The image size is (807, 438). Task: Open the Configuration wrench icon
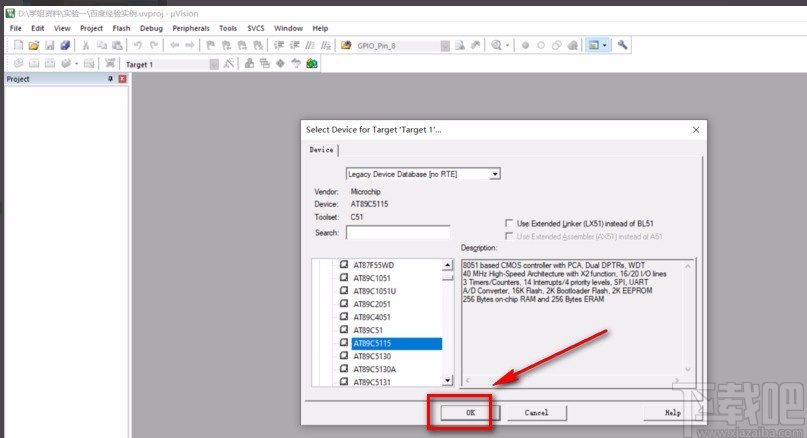tap(622, 45)
